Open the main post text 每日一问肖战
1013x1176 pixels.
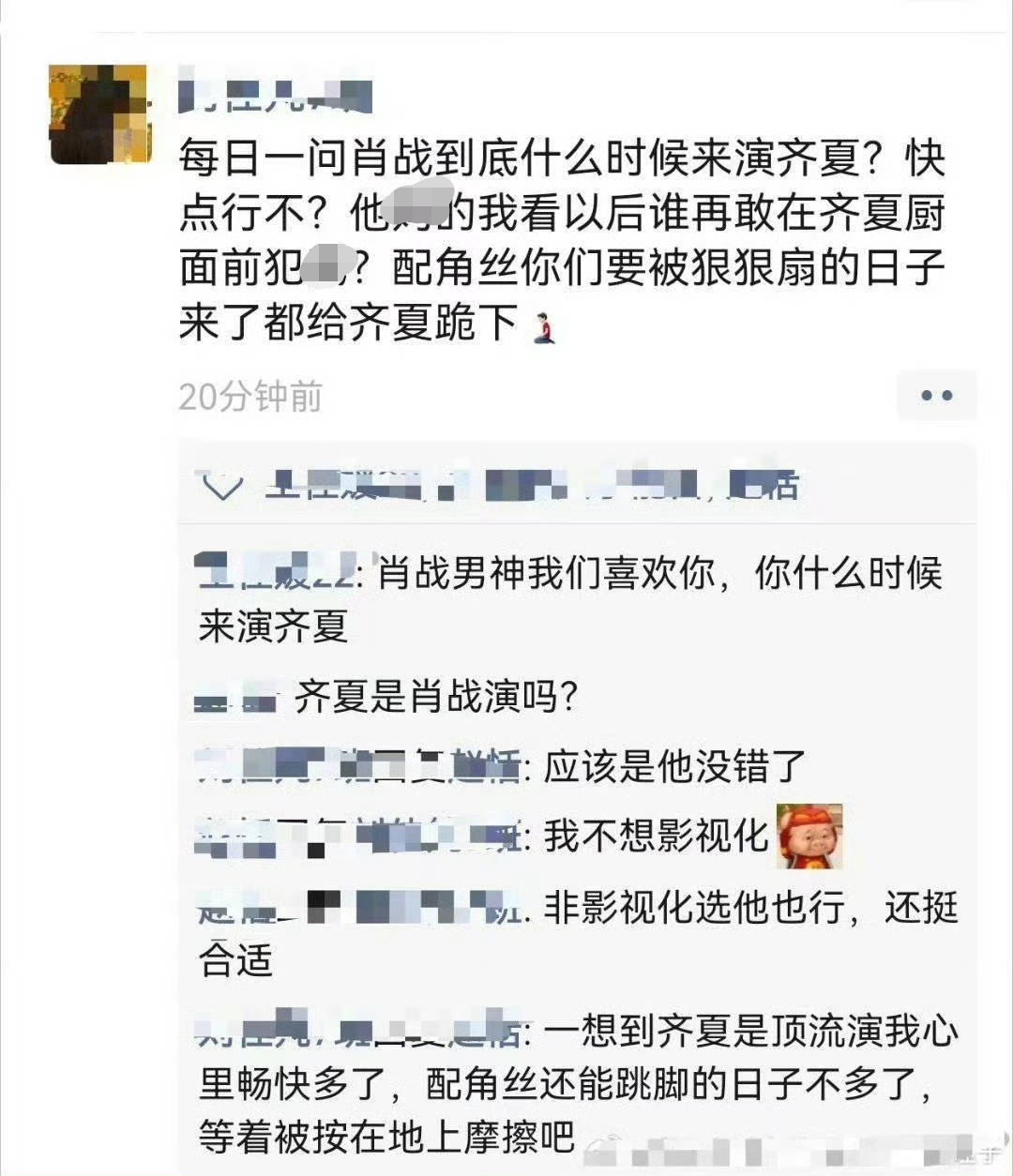click(562, 242)
